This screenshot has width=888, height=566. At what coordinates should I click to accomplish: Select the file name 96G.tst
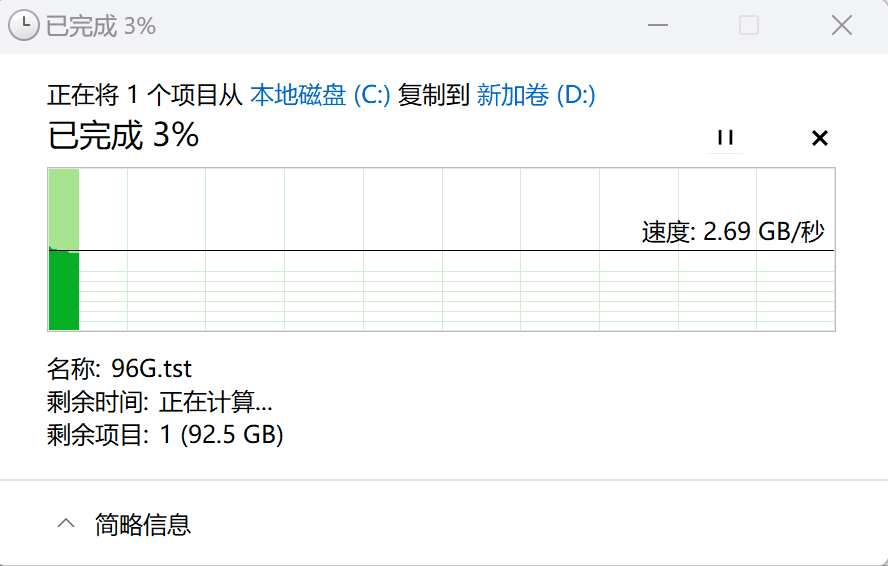coord(152,368)
